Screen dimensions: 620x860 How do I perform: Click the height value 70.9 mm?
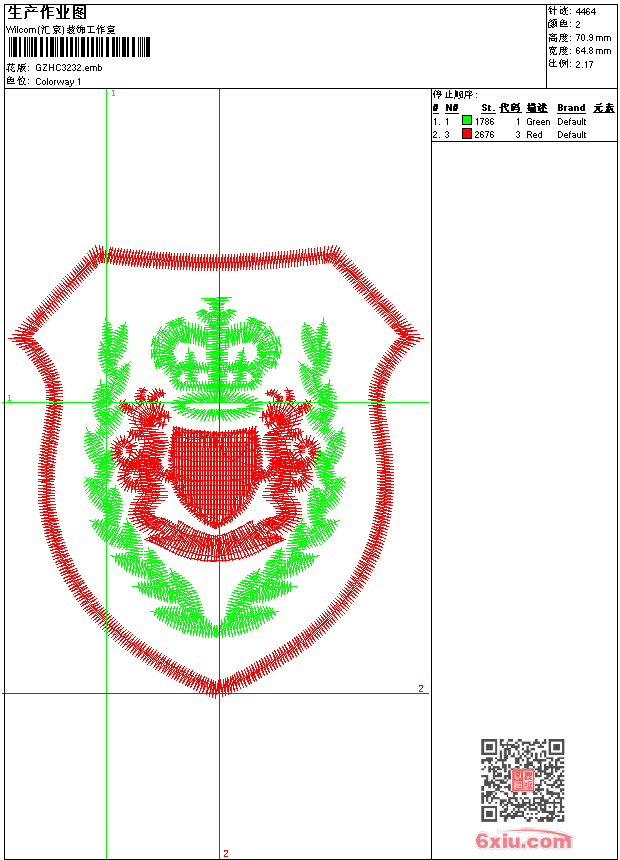pos(593,38)
